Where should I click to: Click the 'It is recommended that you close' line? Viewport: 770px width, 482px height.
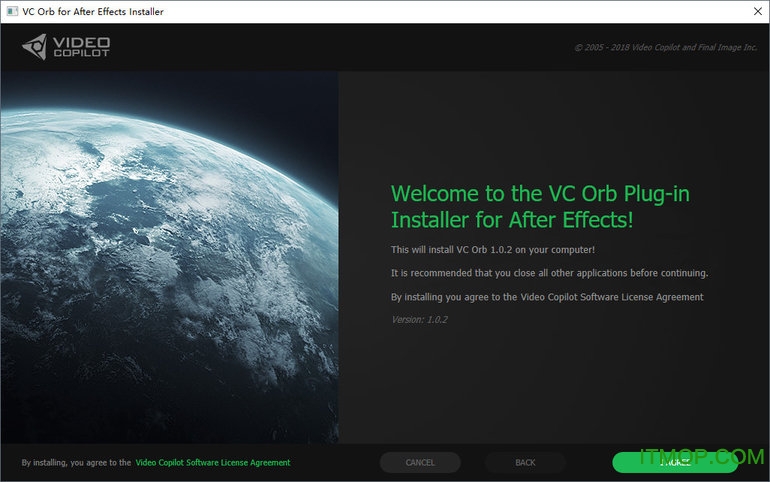tap(550, 273)
